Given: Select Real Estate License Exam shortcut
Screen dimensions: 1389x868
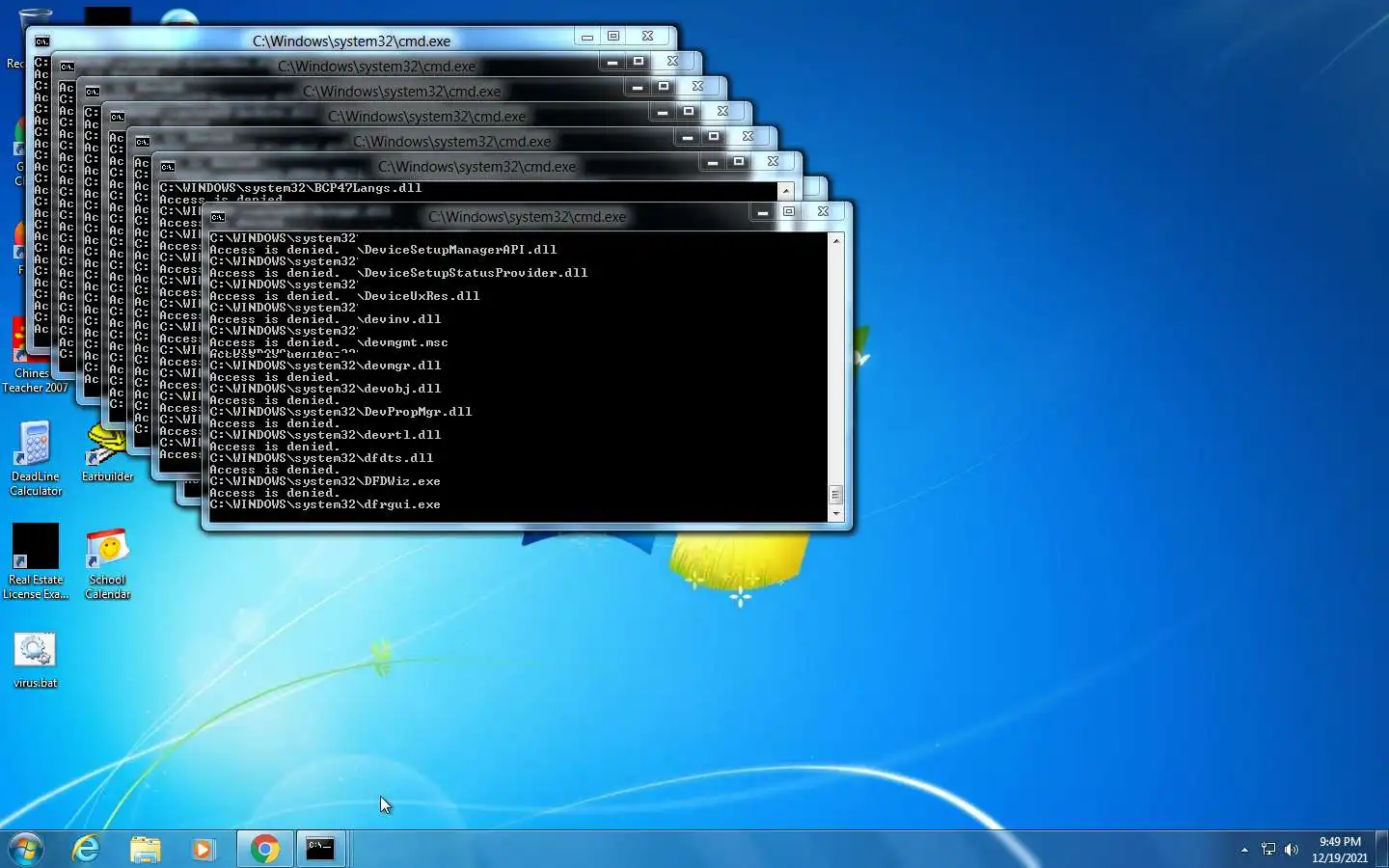Looking at the screenshot, I should point(36,562).
